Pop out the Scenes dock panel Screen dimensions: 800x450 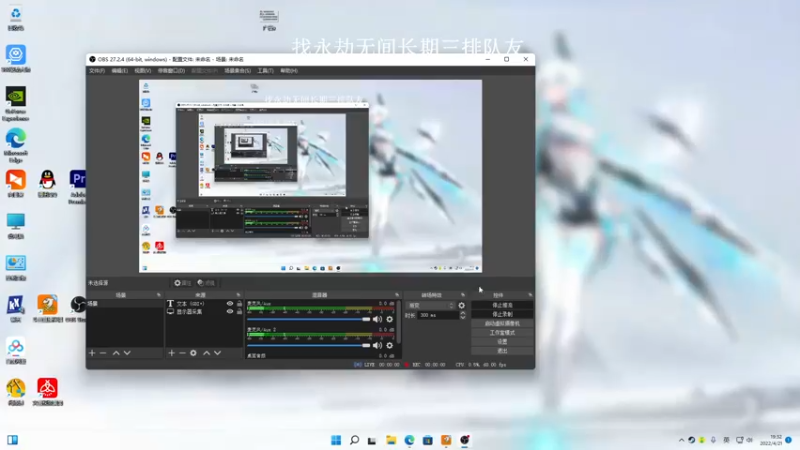pos(159,295)
